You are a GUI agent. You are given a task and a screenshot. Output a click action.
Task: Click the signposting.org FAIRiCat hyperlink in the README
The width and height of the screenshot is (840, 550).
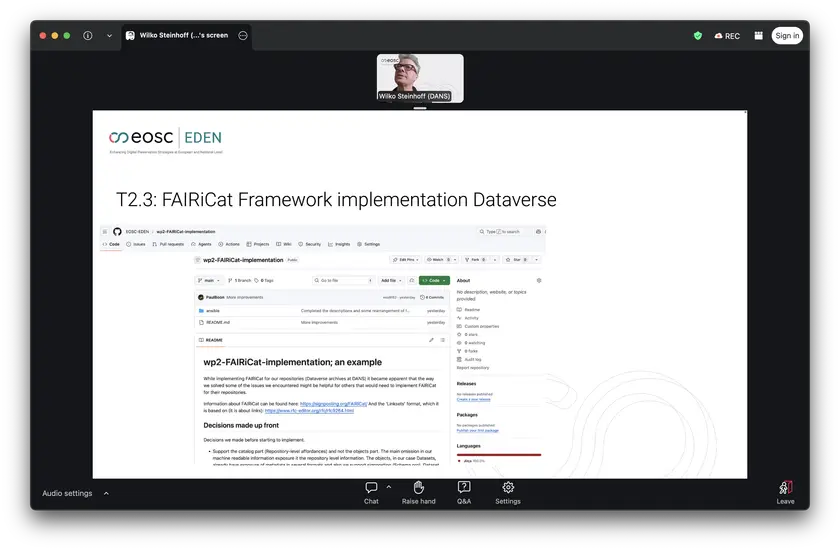tap(333, 404)
